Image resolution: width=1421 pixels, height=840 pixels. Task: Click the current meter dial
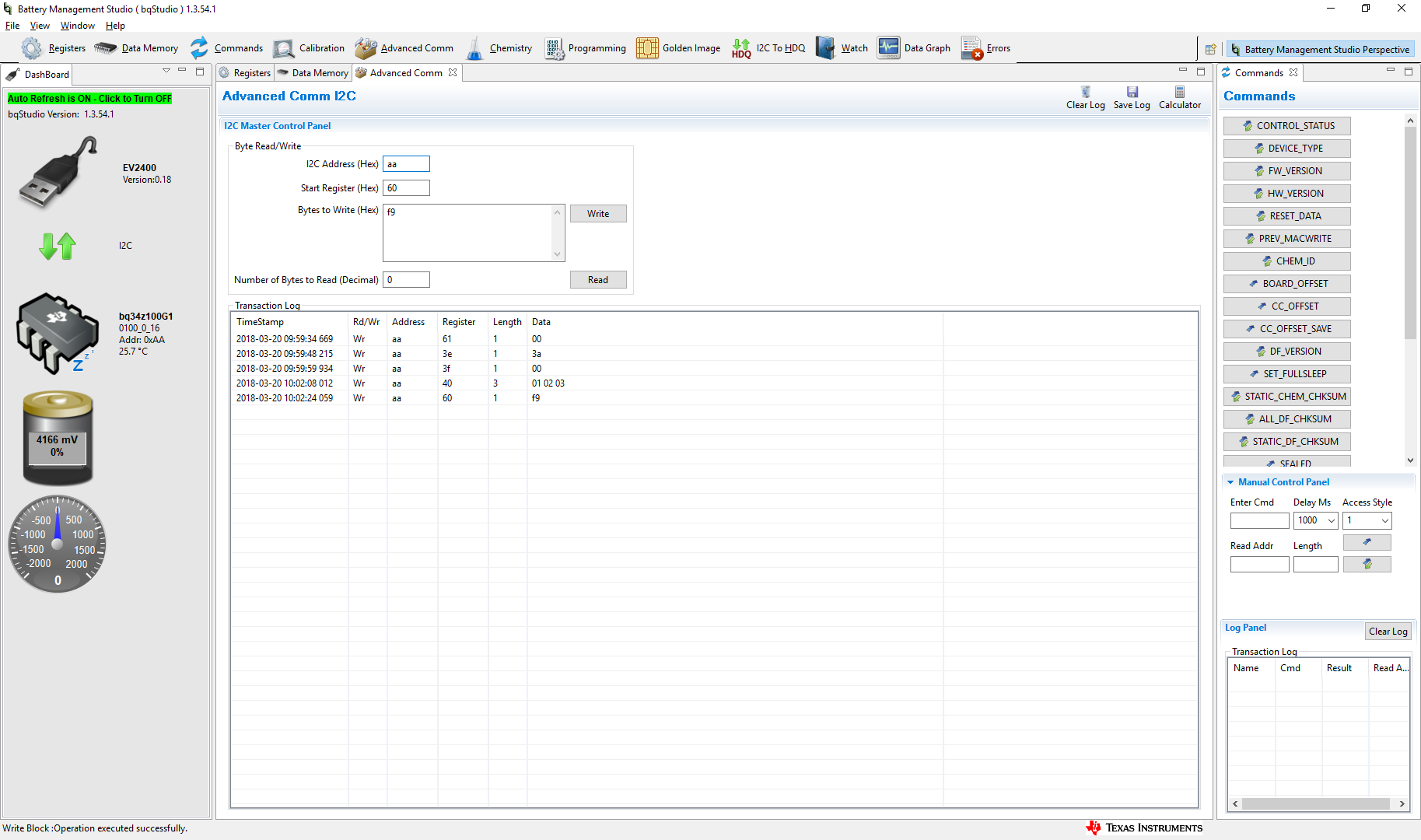58,544
